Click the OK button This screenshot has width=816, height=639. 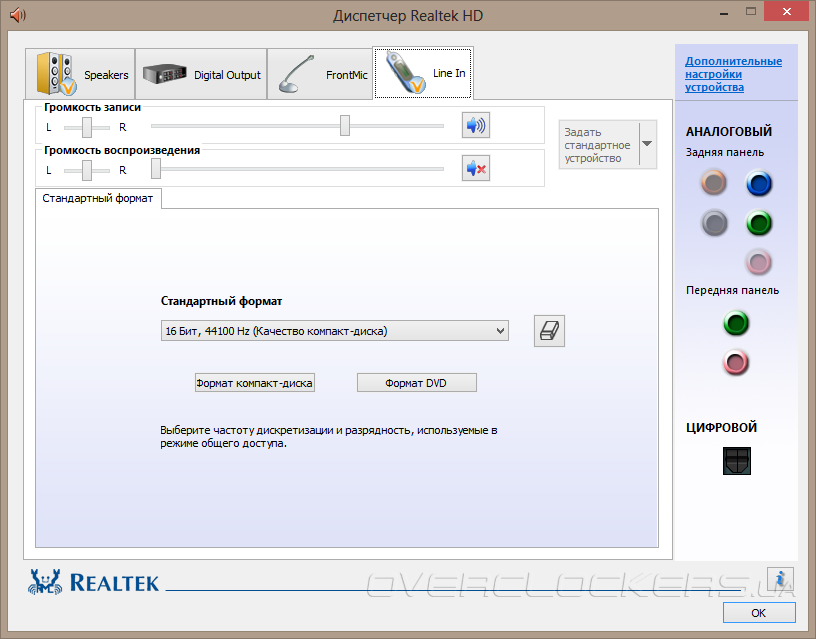click(759, 613)
